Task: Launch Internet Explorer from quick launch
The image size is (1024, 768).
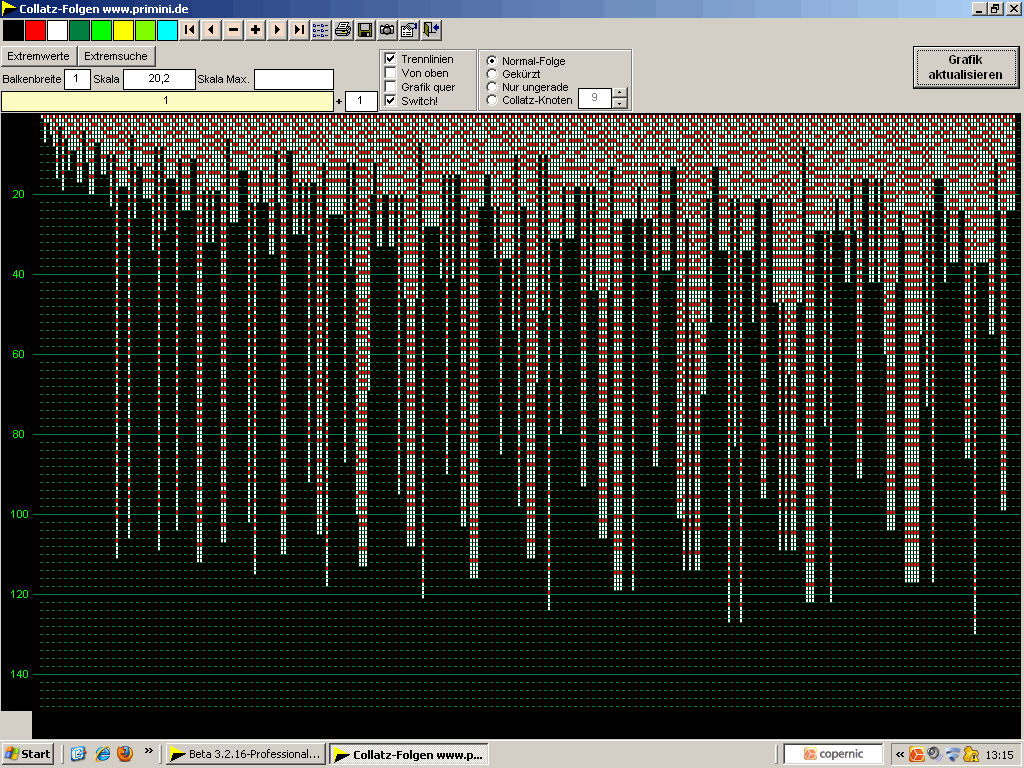Action: 103,754
